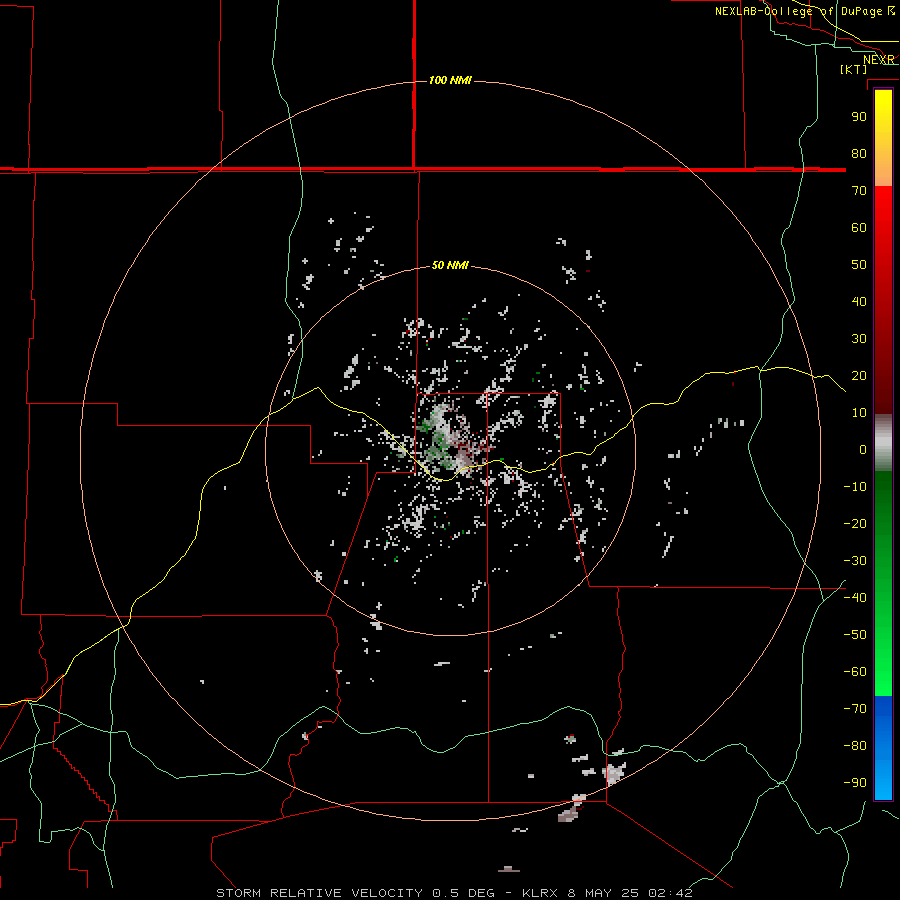Click the 100 NMI range ring label
900x900 pixels.
point(450,80)
